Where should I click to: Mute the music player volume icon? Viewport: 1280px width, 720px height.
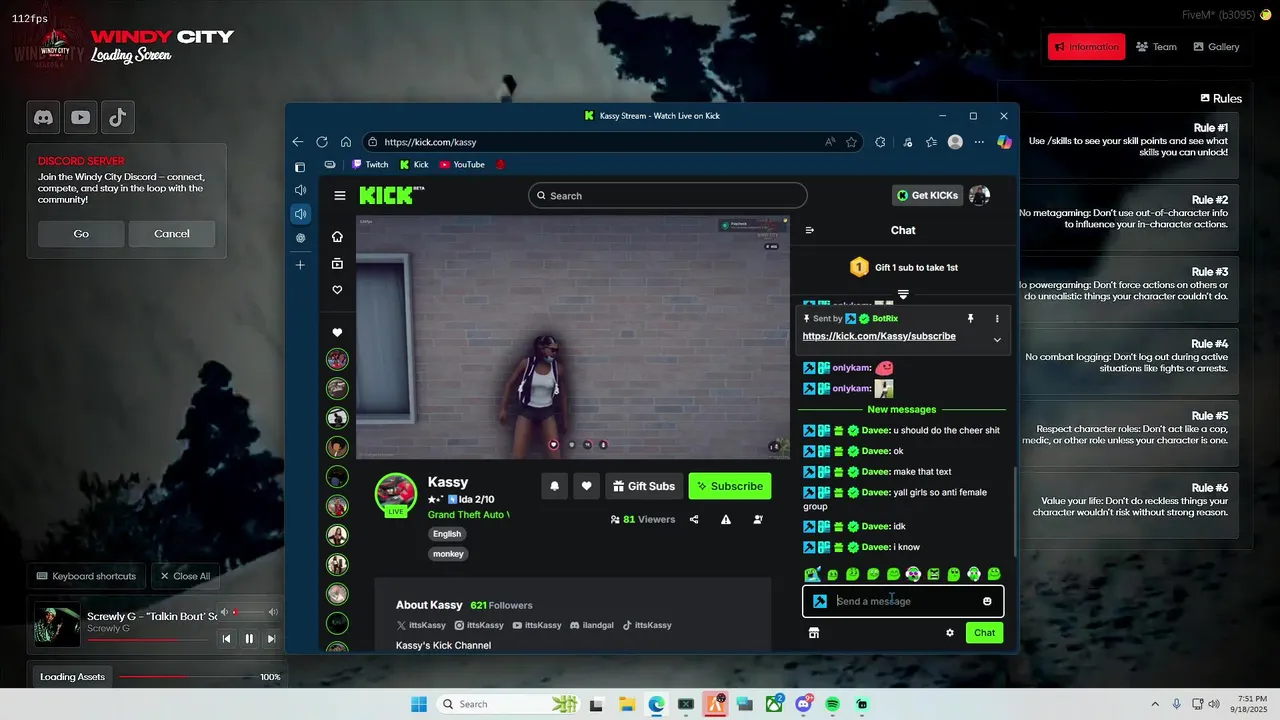(x=225, y=612)
